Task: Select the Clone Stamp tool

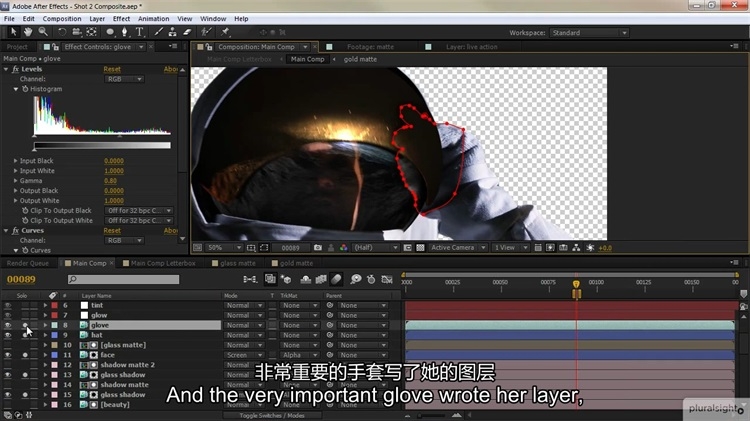Action: point(173,32)
